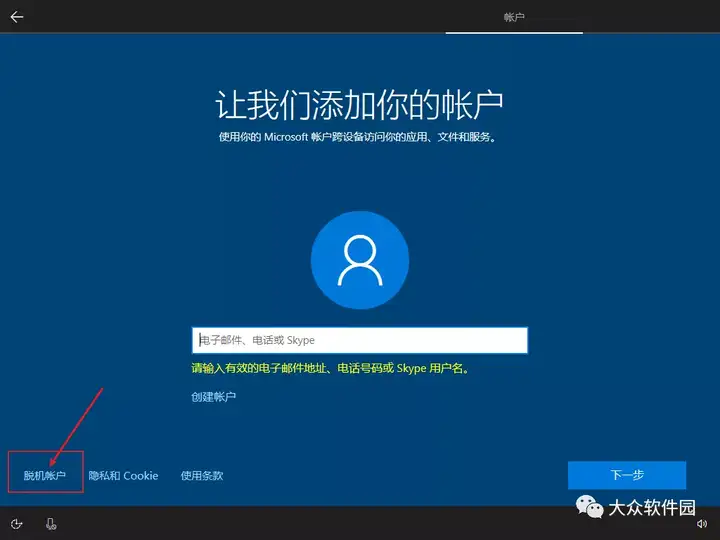The height and width of the screenshot is (540, 720).
Task: Open the 创建帐户 link
Action: pyautogui.click(x=214, y=397)
